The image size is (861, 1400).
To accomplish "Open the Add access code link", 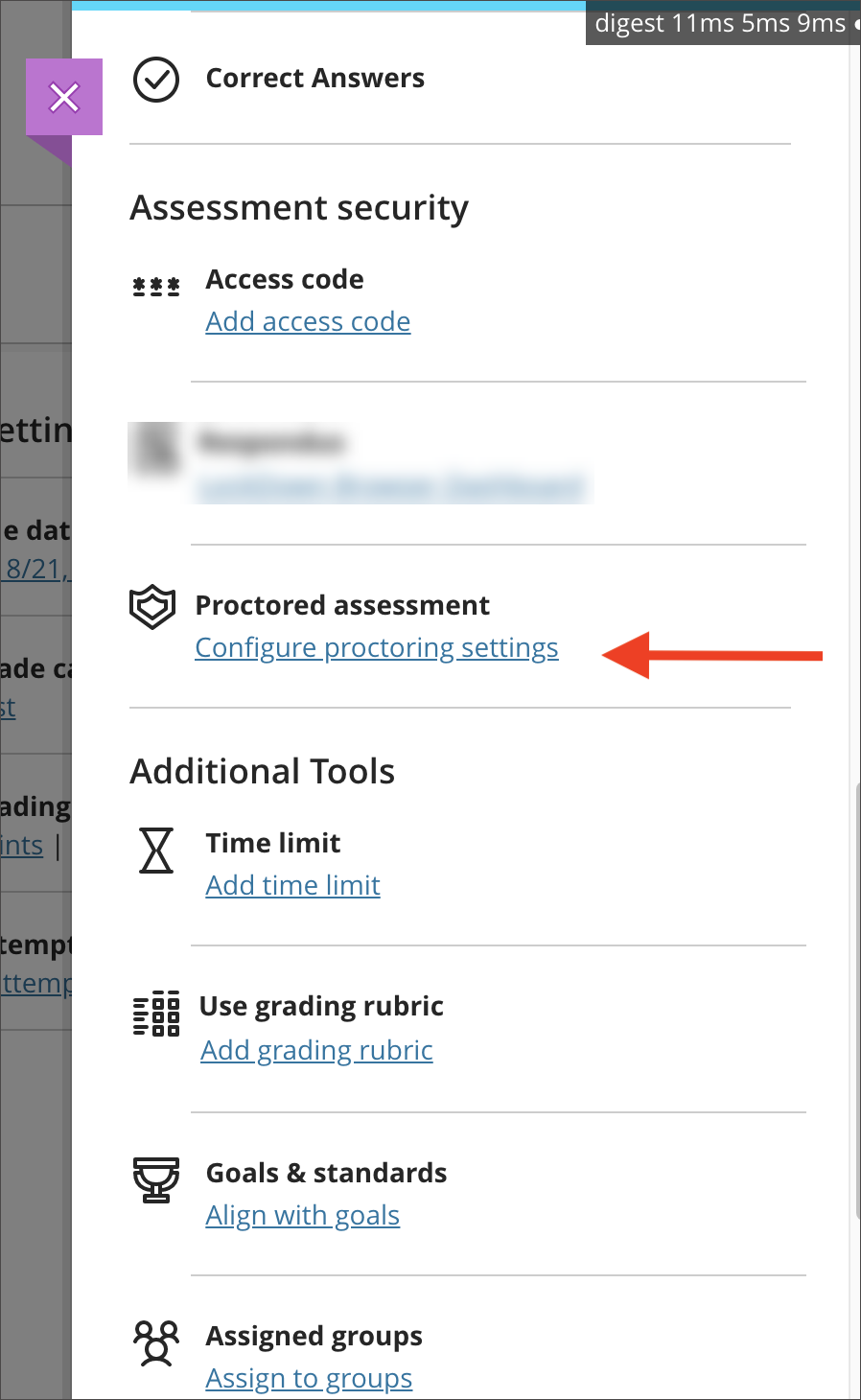I will (308, 322).
